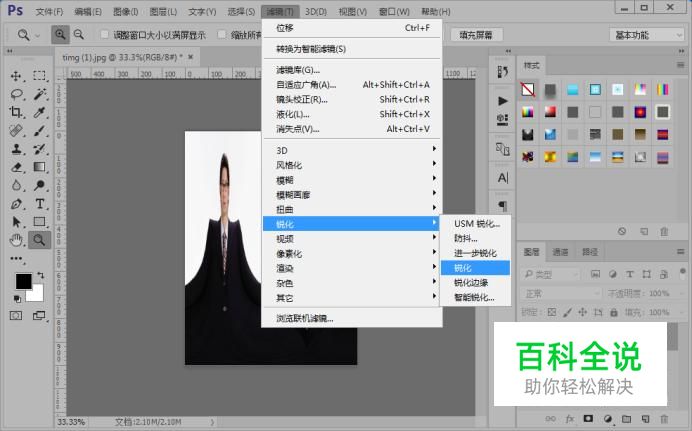The image size is (692, 431).
Task: Choose 浏览联机滤镜 entry
Action: [352, 318]
